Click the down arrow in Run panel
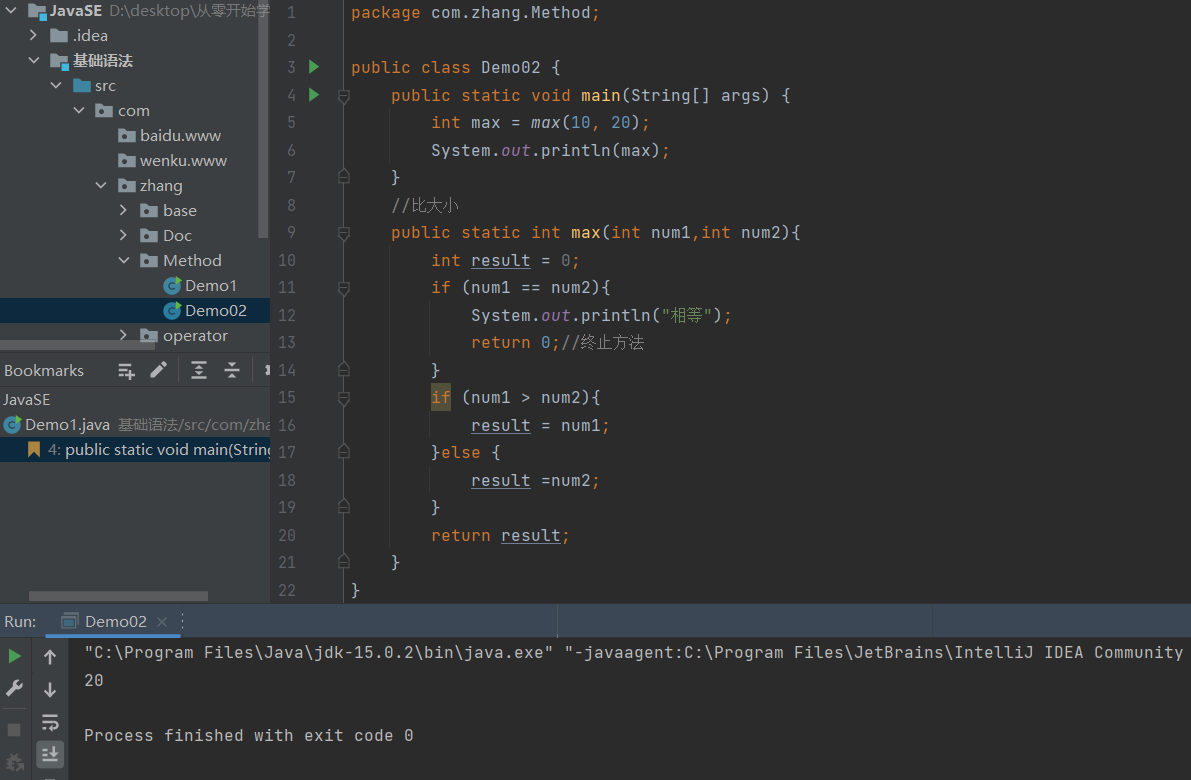1191x780 pixels. [x=49, y=690]
